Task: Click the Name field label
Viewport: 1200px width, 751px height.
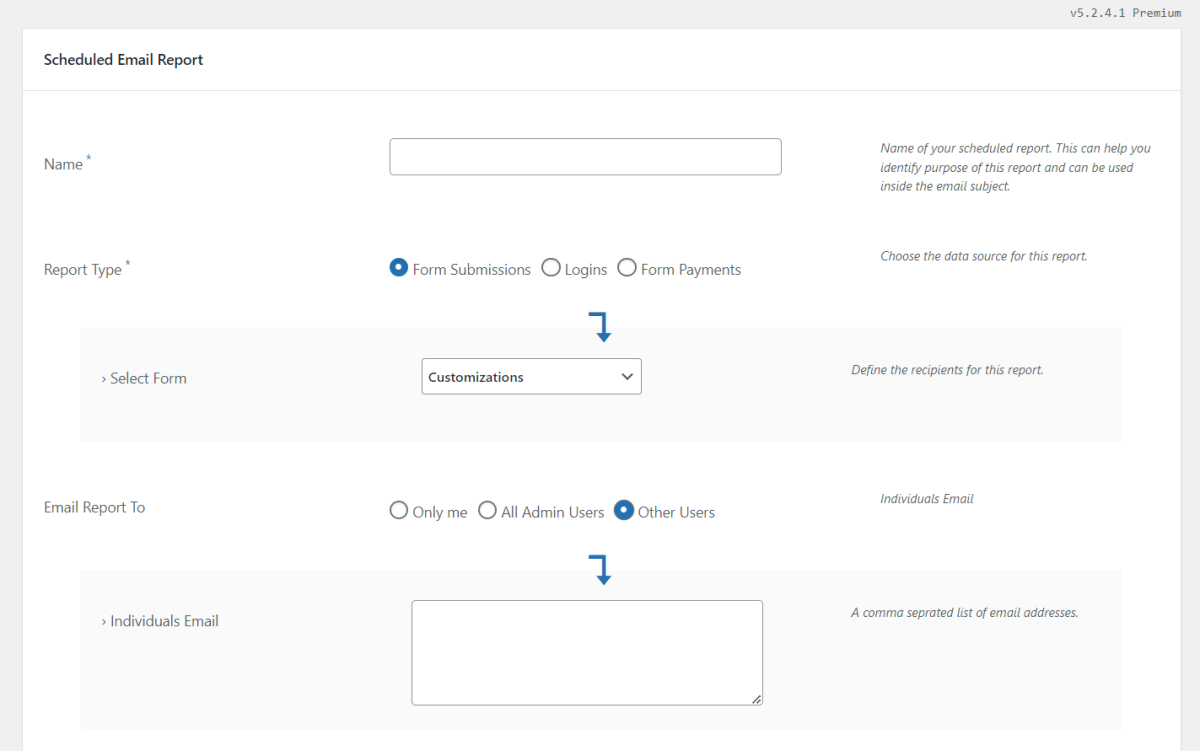Action: pyautogui.click(x=63, y=164)
